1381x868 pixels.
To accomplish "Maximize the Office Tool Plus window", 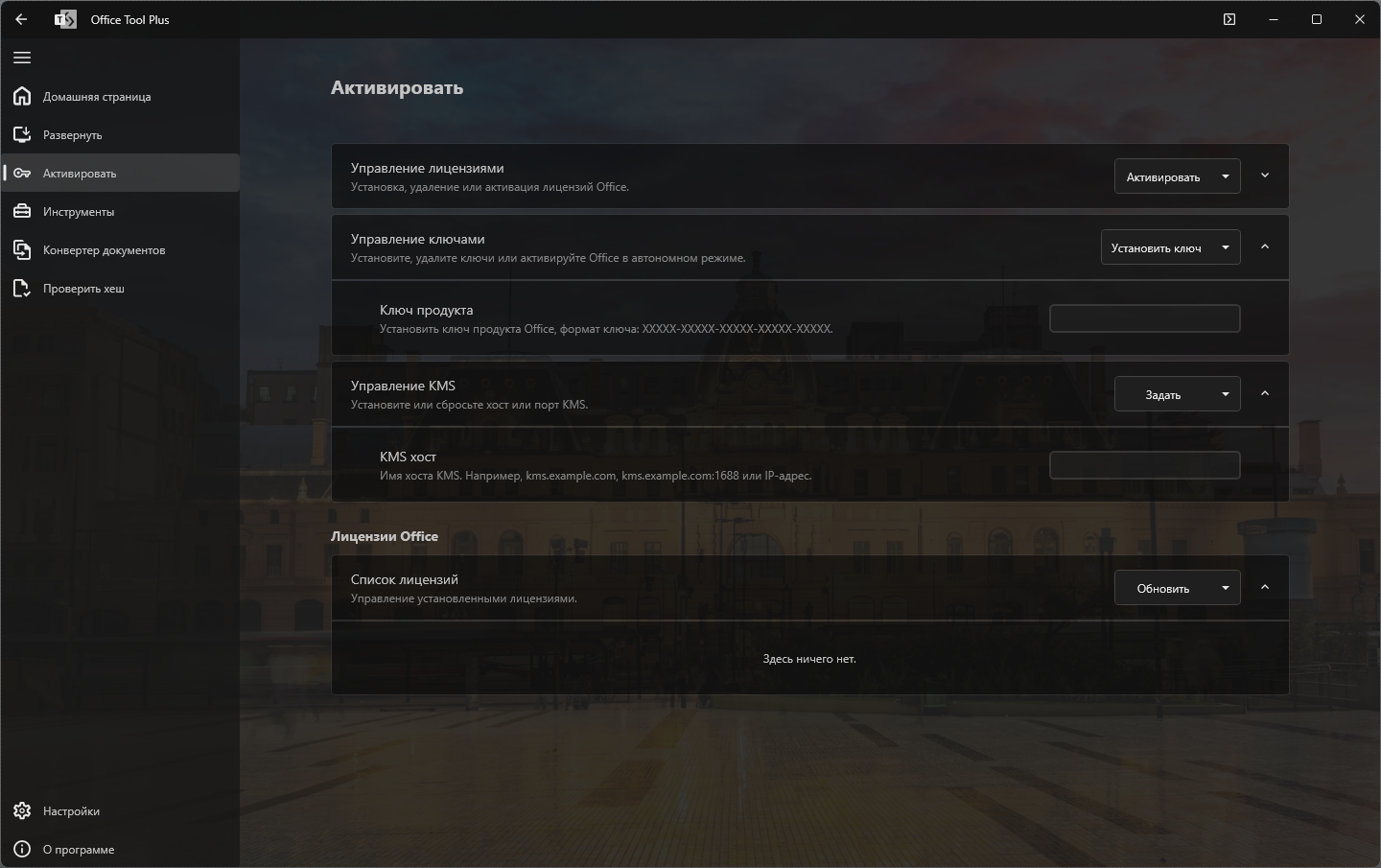I will point(1317,19).
